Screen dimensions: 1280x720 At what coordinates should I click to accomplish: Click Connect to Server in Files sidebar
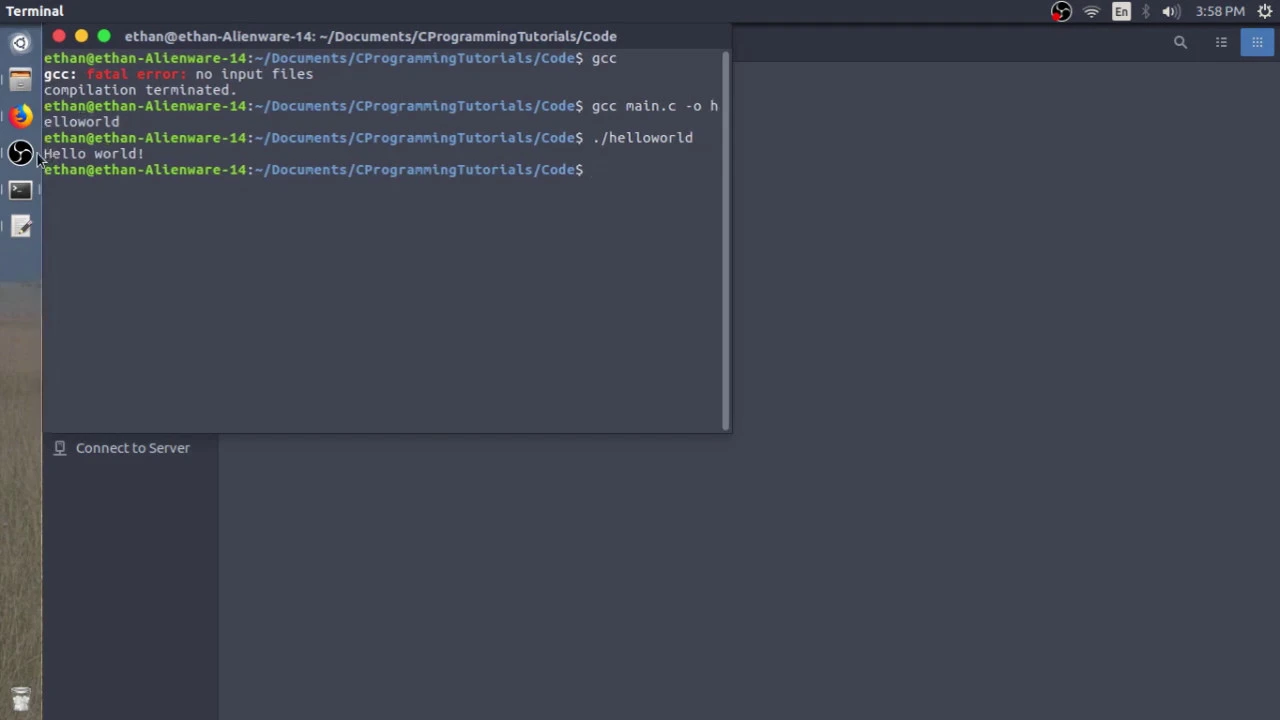[132, 448]
